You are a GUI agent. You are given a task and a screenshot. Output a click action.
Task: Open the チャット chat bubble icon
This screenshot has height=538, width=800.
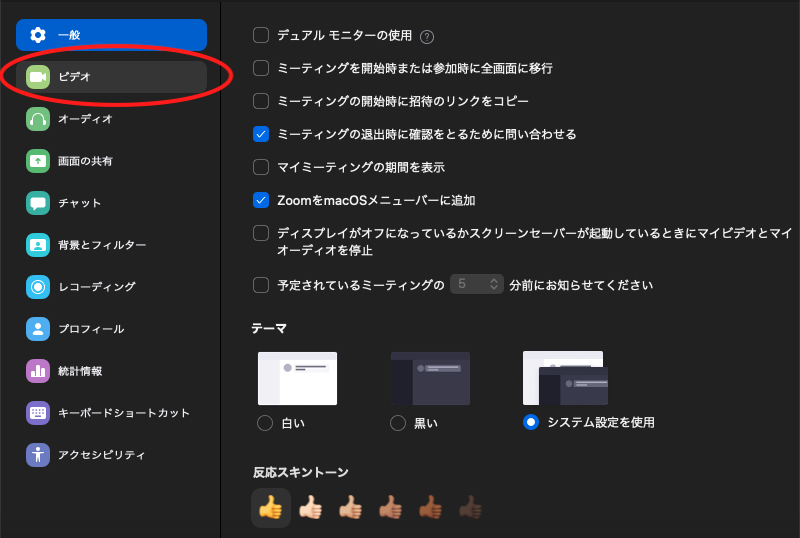pos(38,203)
